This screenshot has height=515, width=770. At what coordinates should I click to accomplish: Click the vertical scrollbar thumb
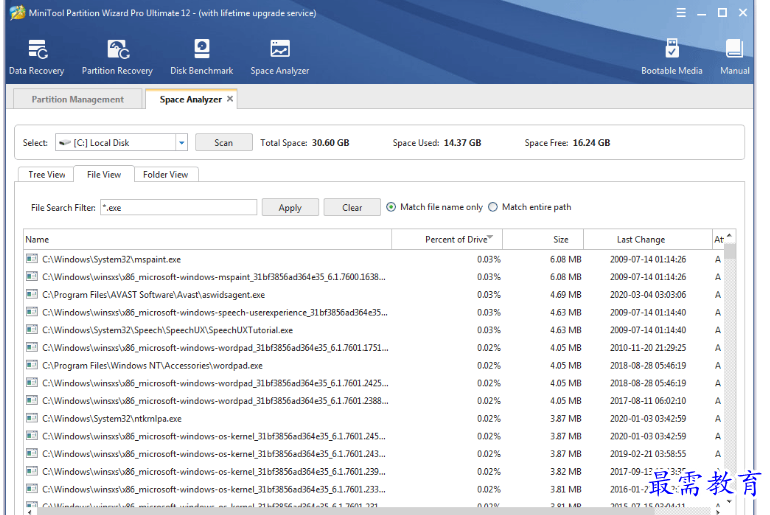tap(730, 252)
